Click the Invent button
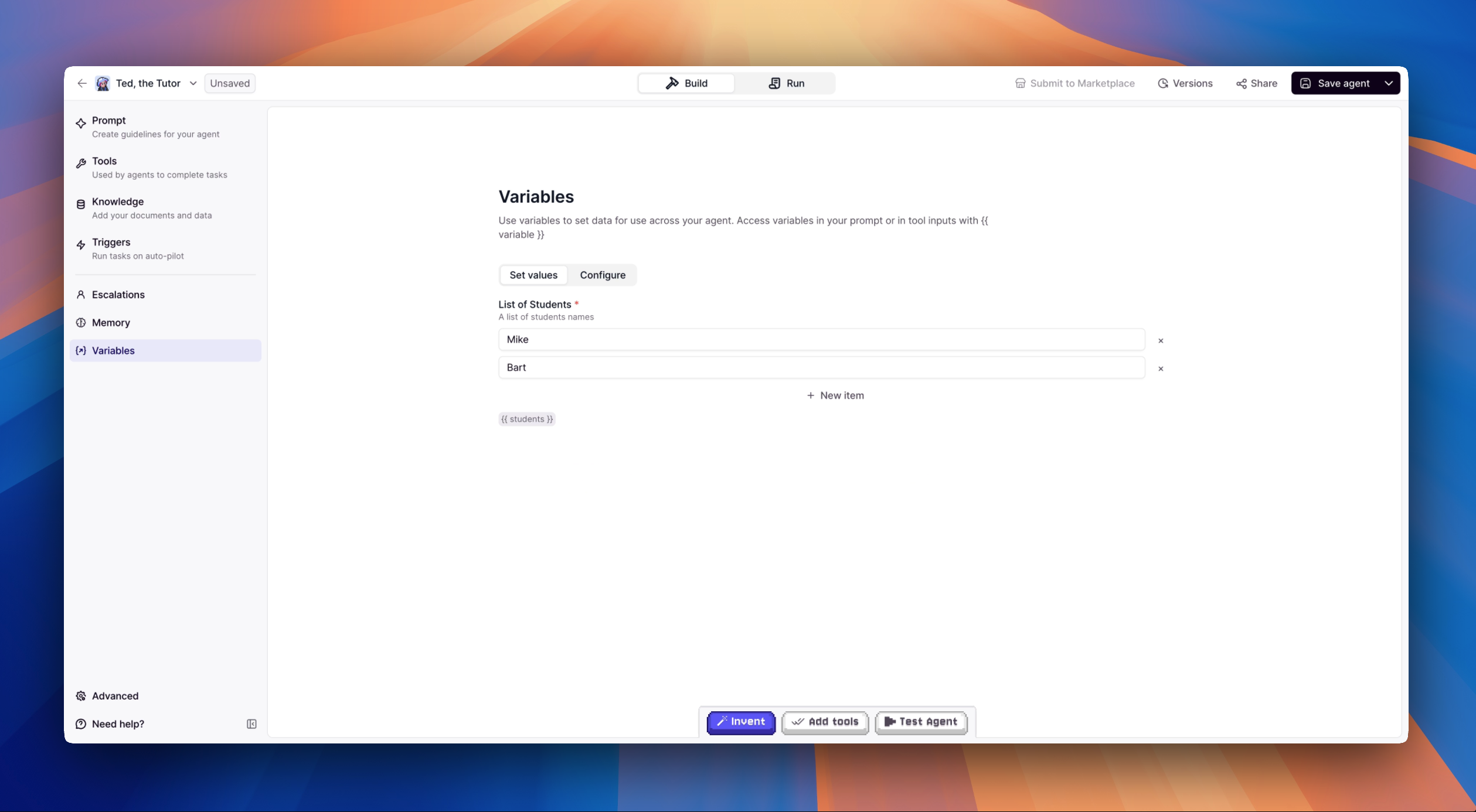1476x812 pixels. (741, 722)
